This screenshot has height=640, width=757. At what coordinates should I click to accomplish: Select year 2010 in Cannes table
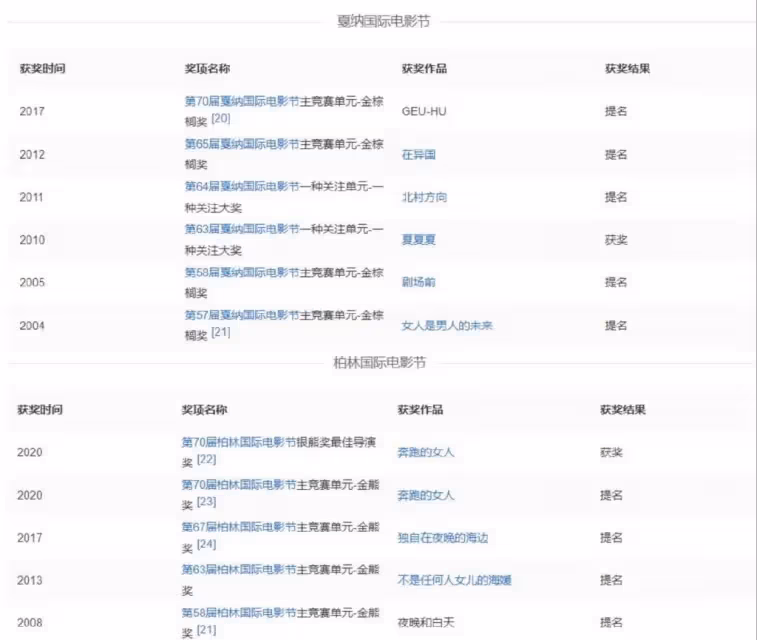pyautogui.click(x=32, y=239)
